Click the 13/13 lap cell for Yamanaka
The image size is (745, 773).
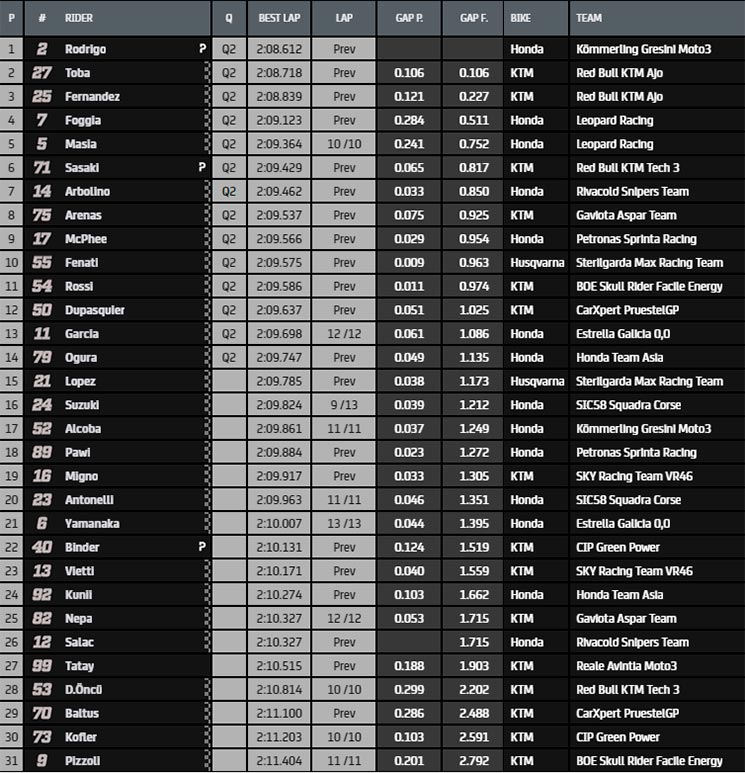[344, 524]
